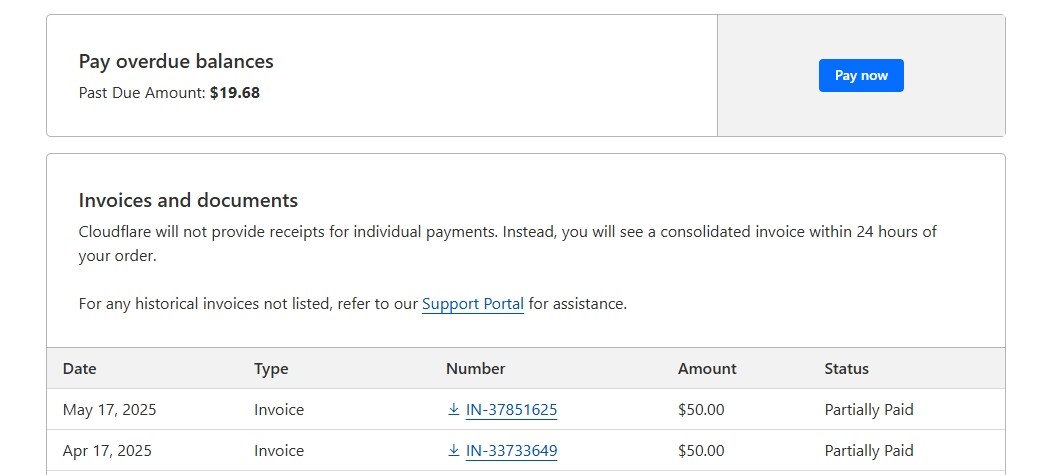The height and width of the screenshot is (475, 1047).
Task: Click Partially Paid status of May invoice
Action: (x=869, y=410)
